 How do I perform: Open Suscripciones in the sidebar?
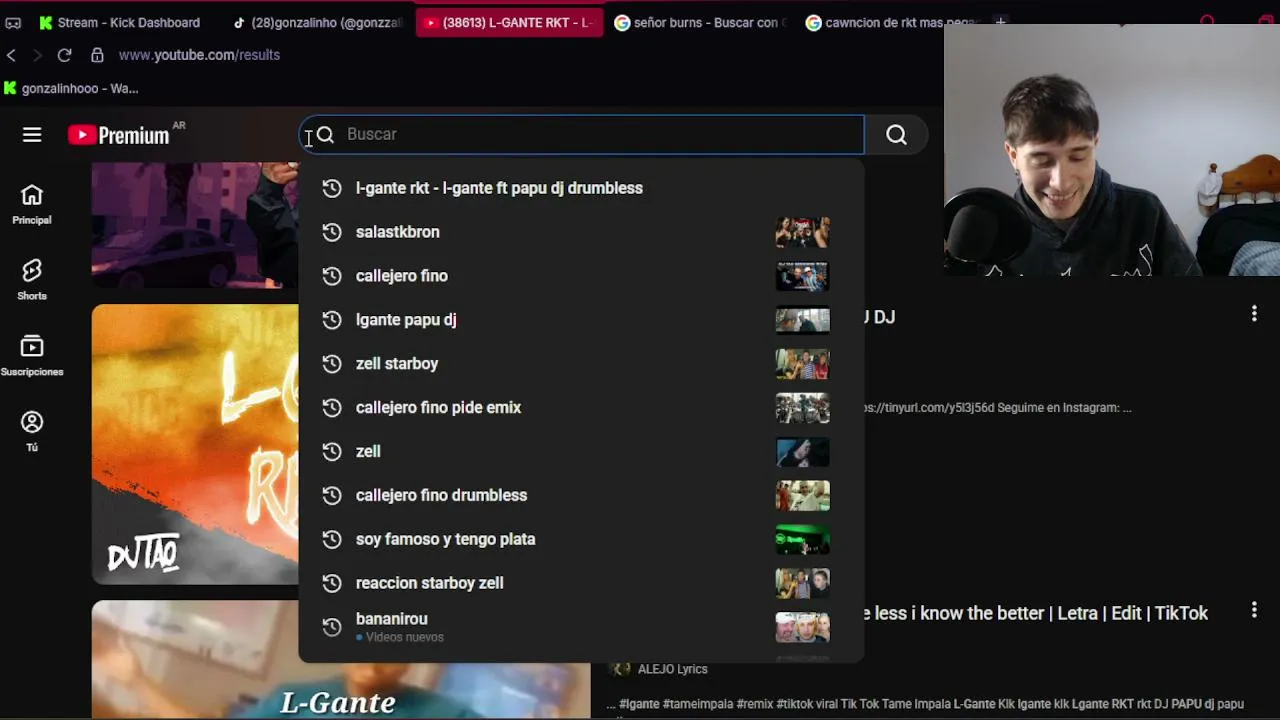32,356
